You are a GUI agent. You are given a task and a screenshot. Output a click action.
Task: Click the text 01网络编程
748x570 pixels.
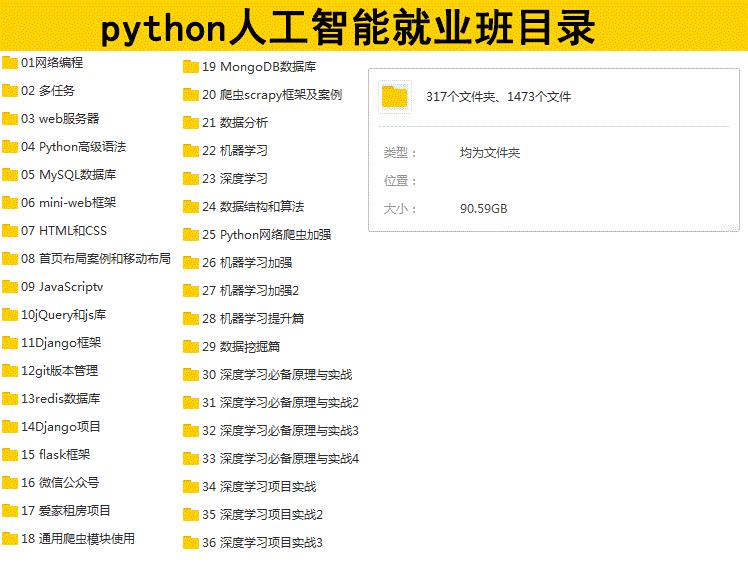[x=52, y=62]
